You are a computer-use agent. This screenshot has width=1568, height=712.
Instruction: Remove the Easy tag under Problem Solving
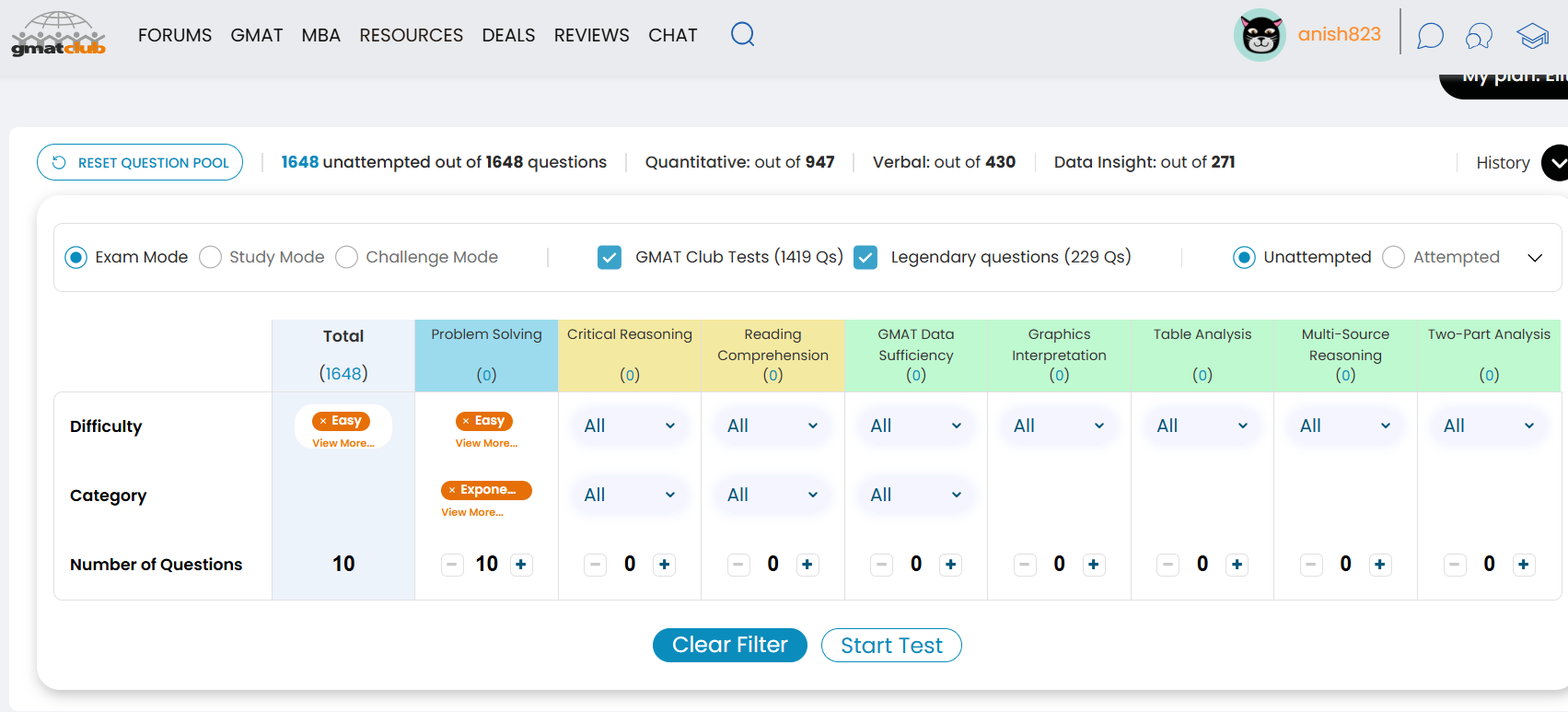(467, 421)
